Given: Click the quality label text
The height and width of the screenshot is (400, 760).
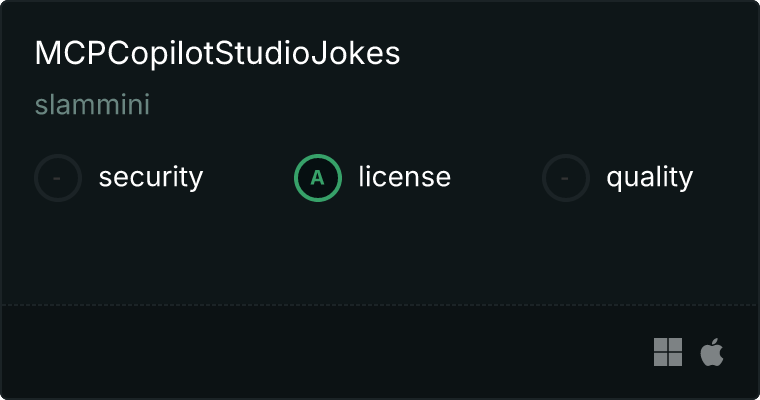Looking at the screenshot, I should coord(650,177).
